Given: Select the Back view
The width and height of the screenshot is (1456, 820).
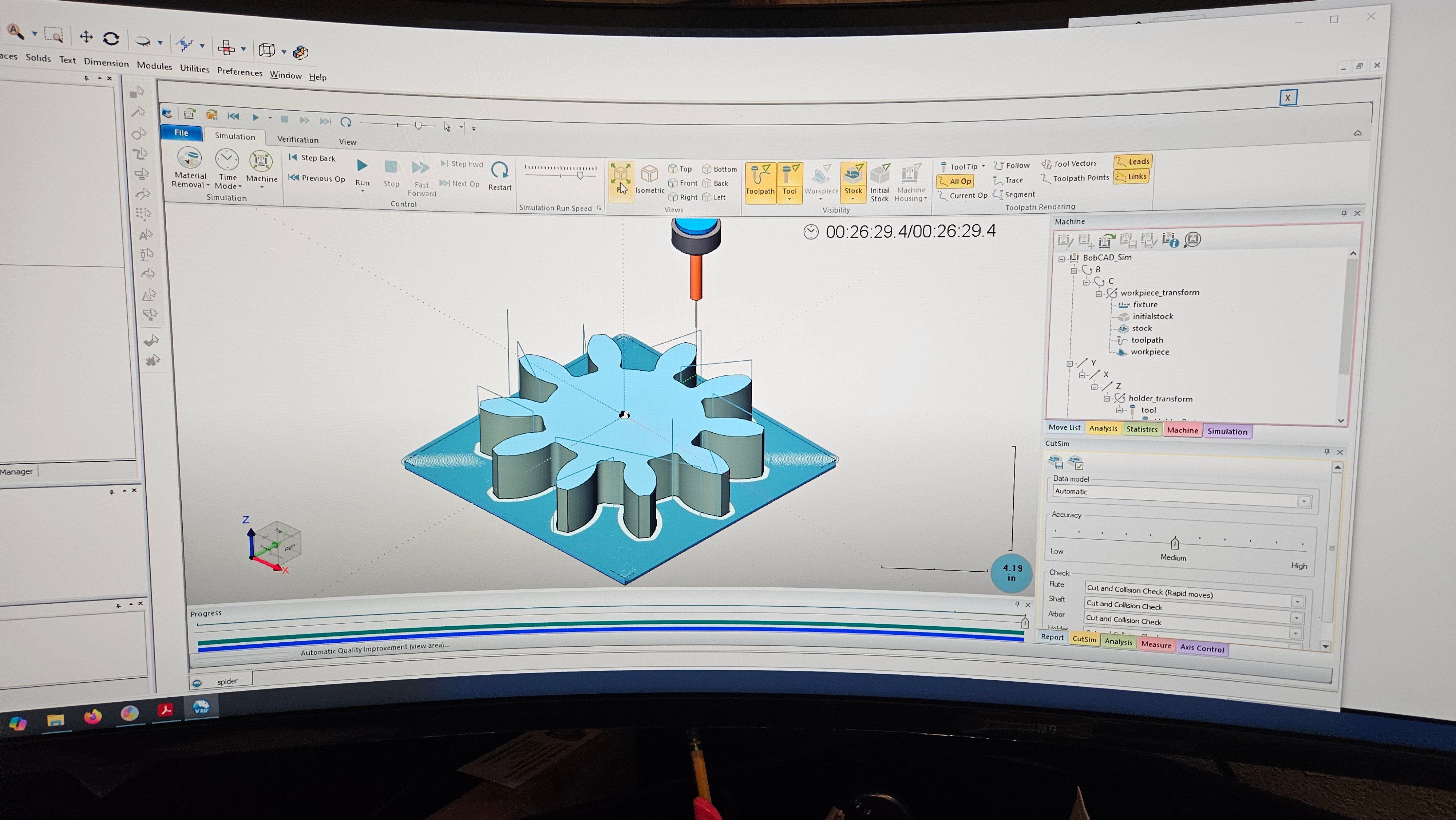Looking at the screenshot, I should click(715, 183).
